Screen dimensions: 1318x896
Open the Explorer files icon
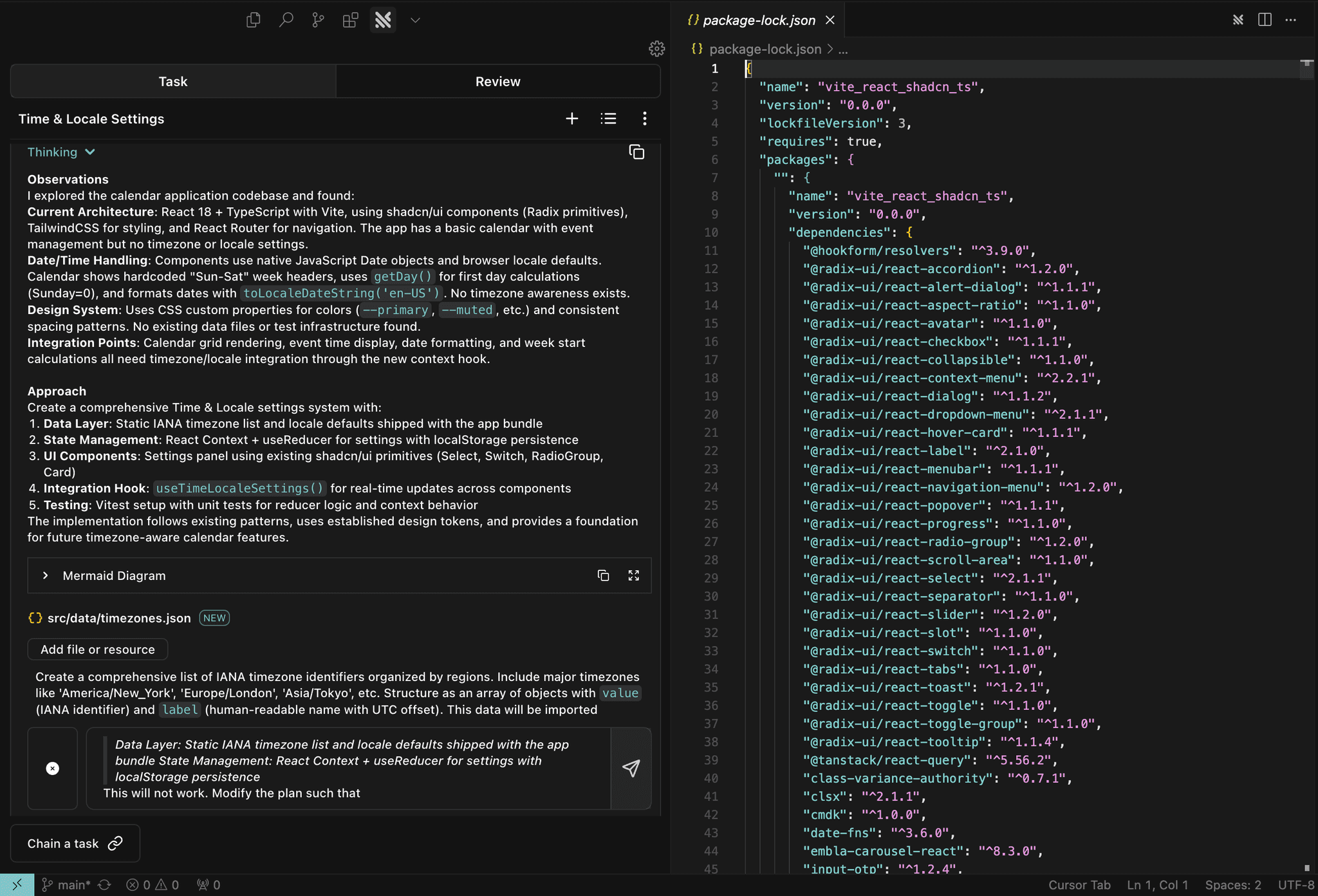254,20
